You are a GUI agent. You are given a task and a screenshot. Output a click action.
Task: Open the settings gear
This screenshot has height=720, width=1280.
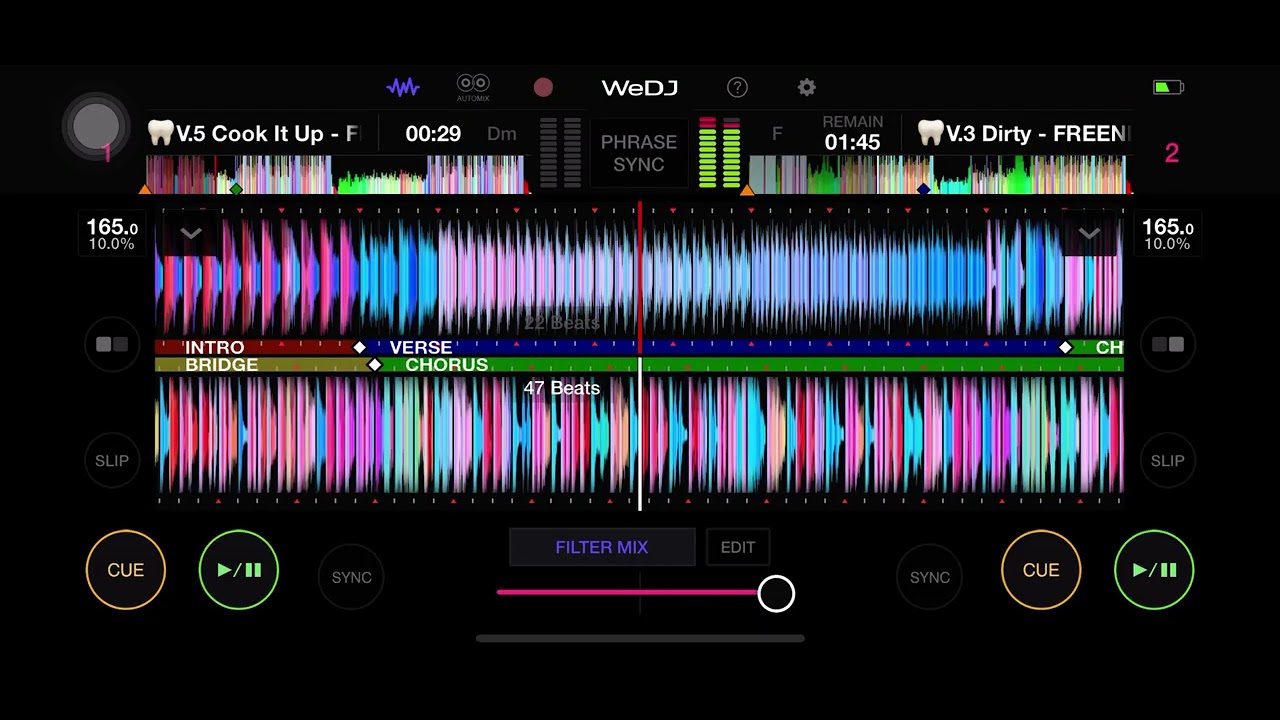point(807,88)
